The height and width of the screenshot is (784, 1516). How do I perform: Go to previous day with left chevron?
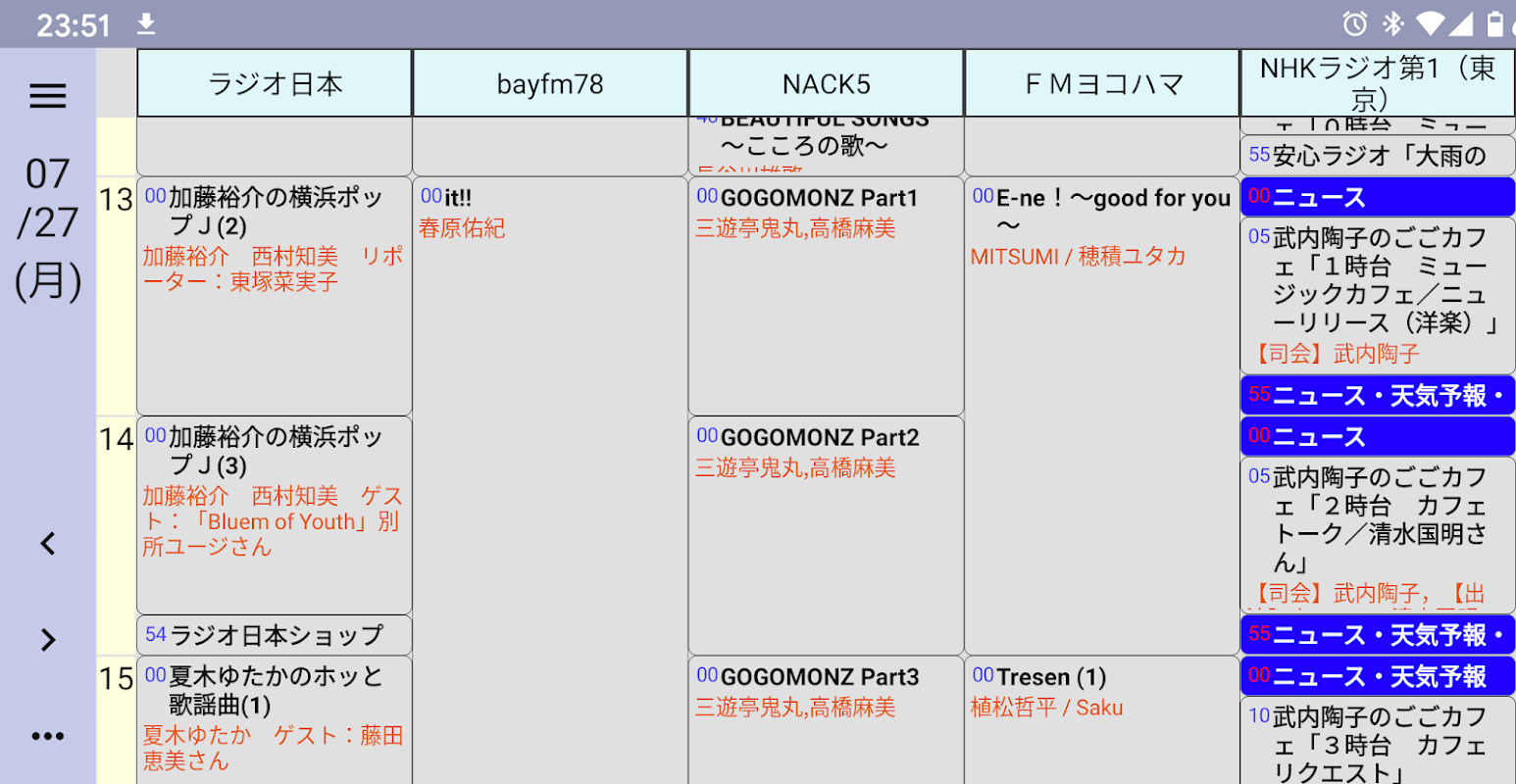(48, 544)
